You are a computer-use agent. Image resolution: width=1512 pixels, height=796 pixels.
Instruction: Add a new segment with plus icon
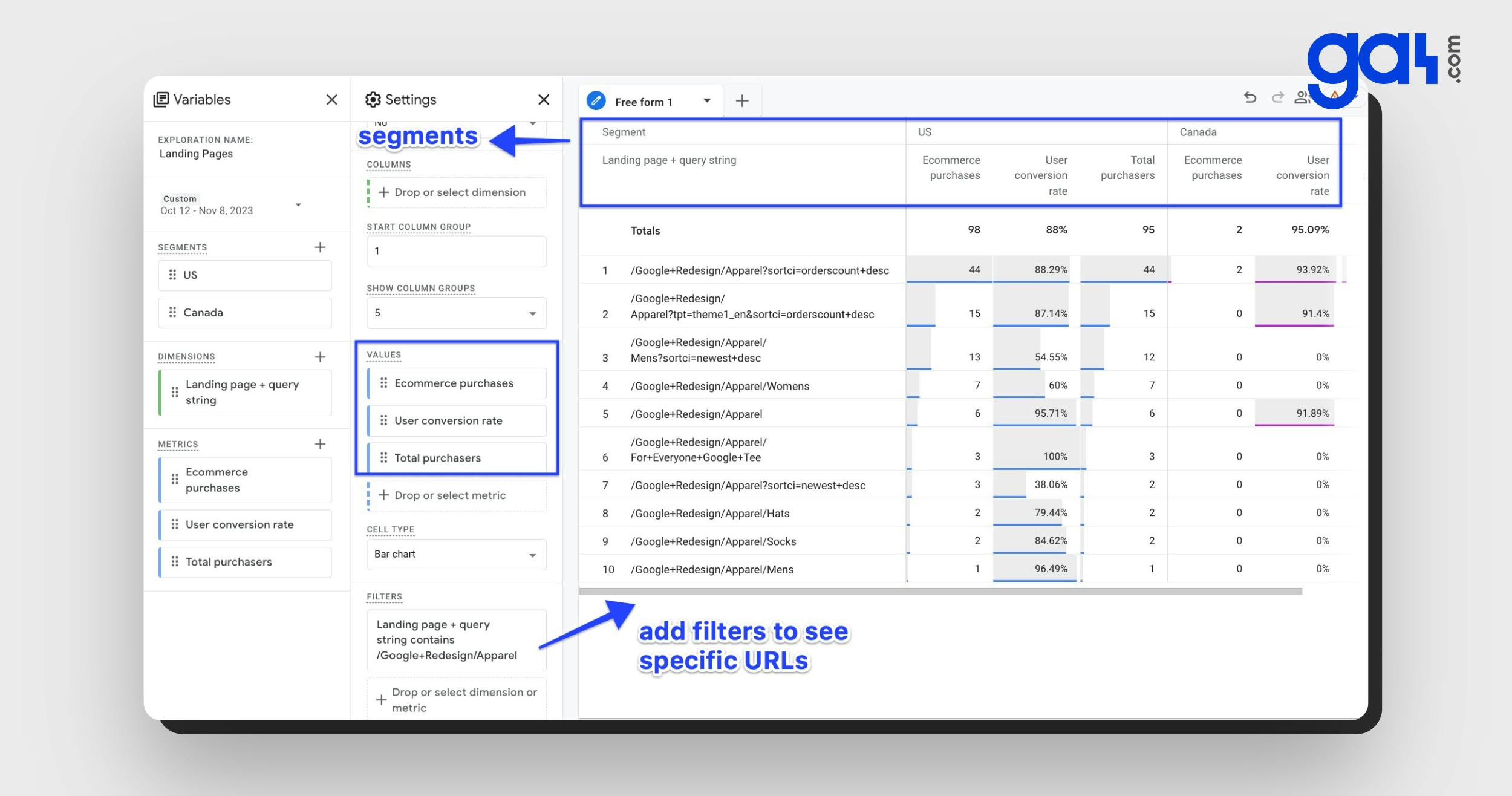pos(320,247)
